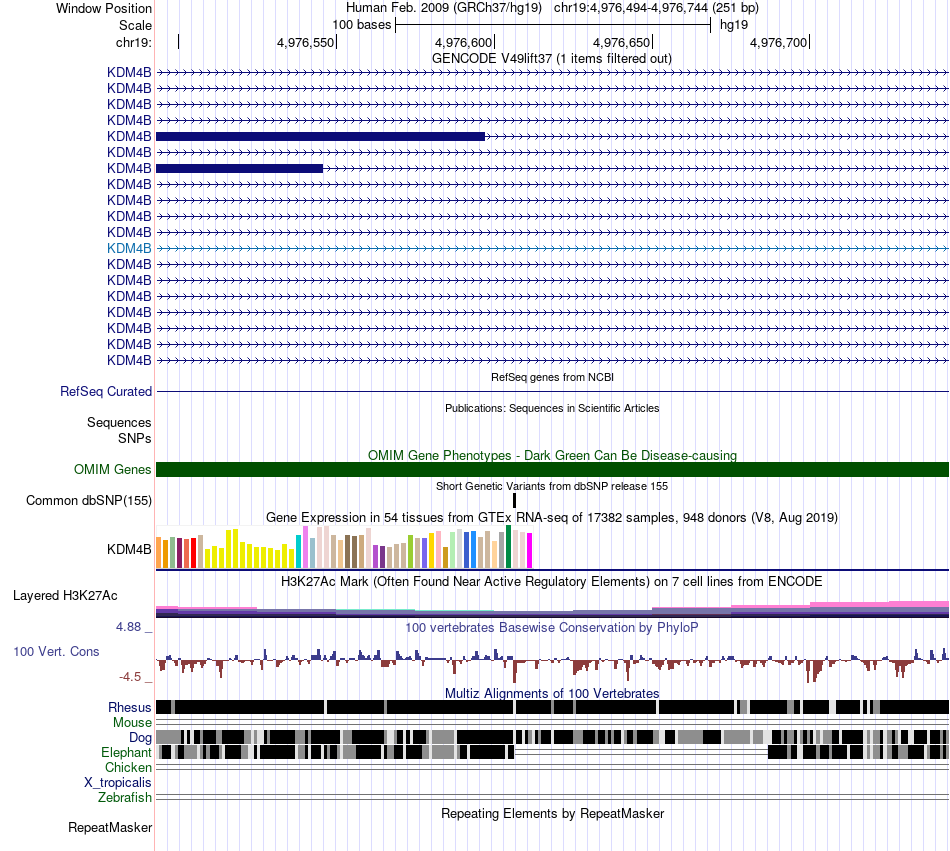Click the 4,976,700 coordinate on the ruler

pos(779,42)
